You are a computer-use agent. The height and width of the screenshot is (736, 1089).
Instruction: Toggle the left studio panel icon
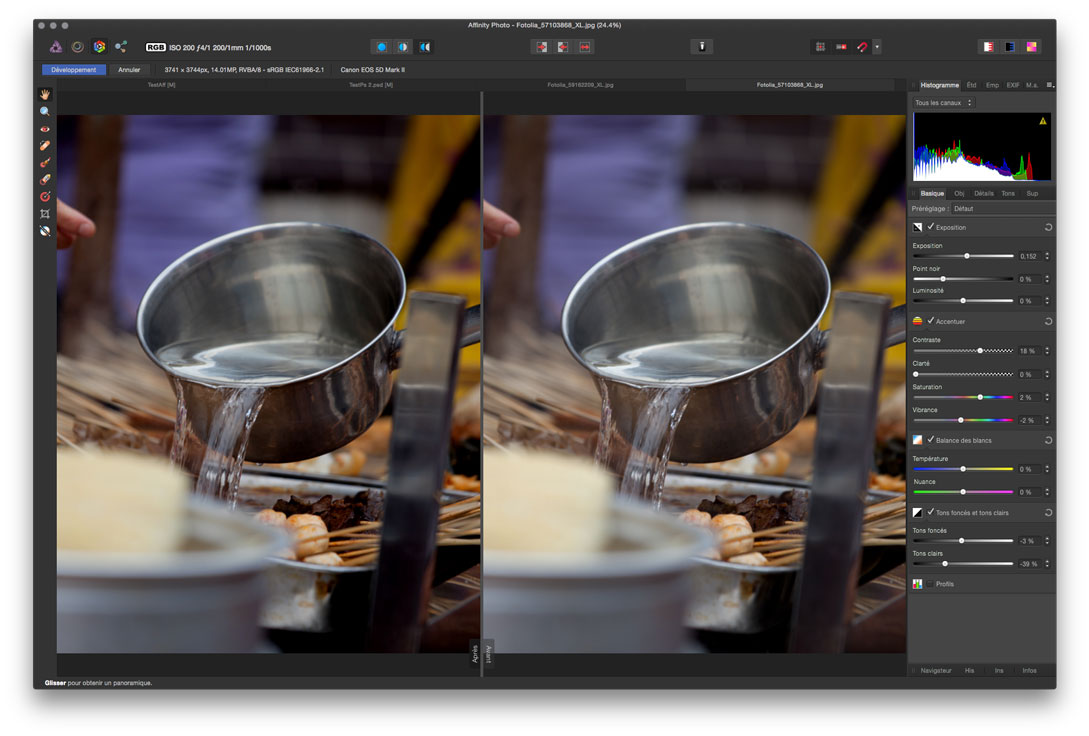tap(988, 47)
